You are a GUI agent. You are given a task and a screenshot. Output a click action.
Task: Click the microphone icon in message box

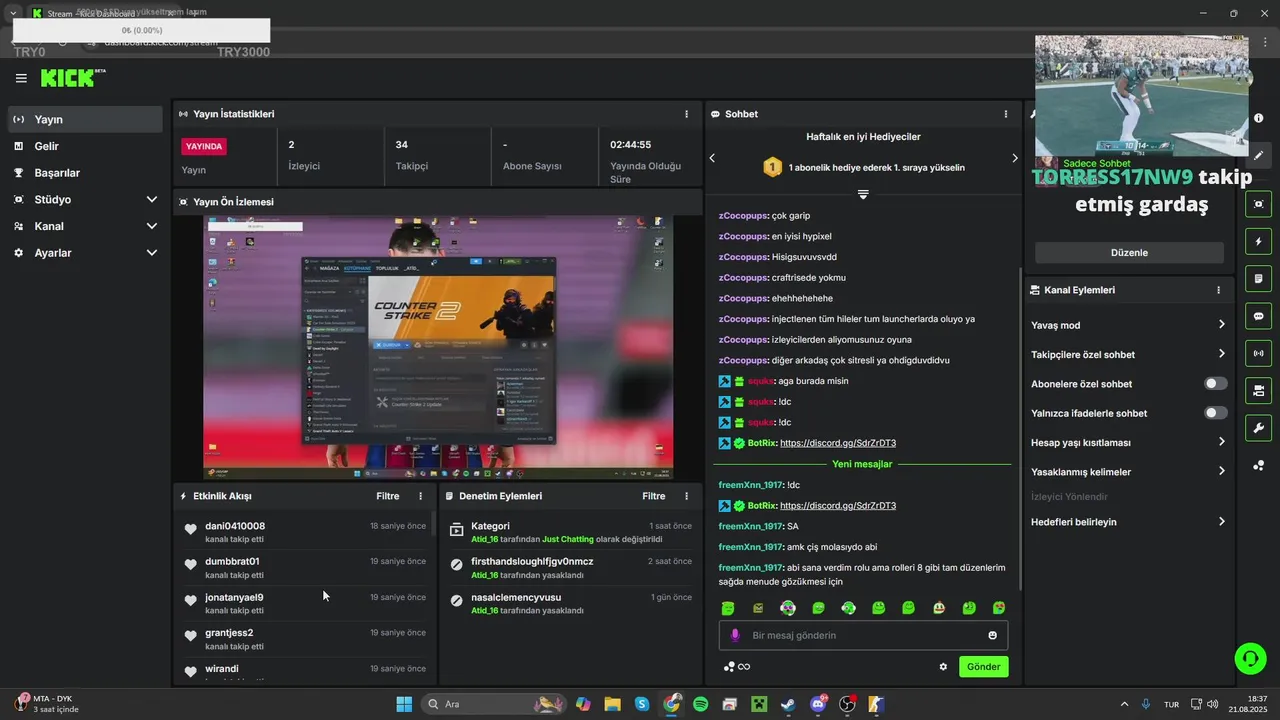(735, 635)
